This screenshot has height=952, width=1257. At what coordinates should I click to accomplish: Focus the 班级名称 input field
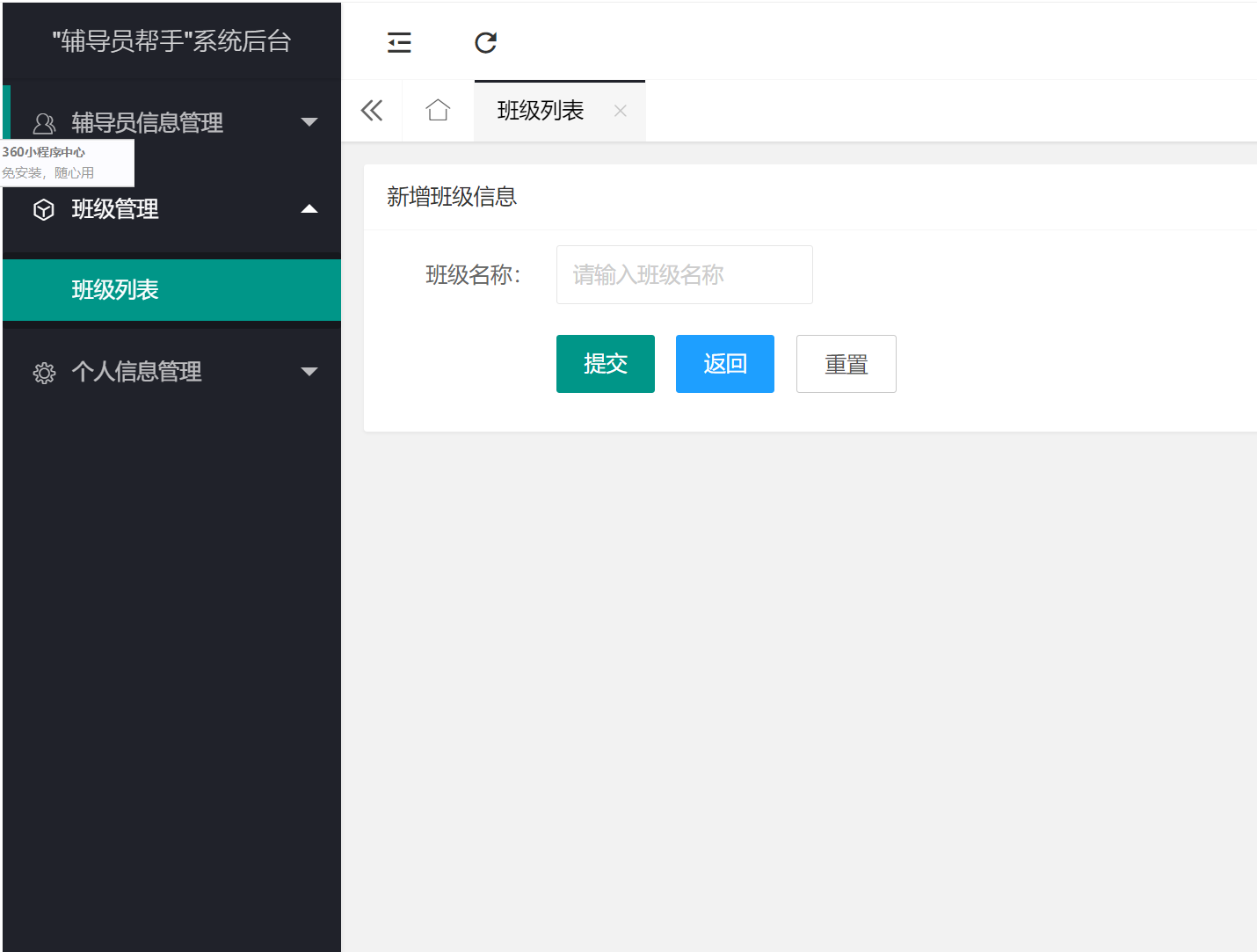[684, 274]
